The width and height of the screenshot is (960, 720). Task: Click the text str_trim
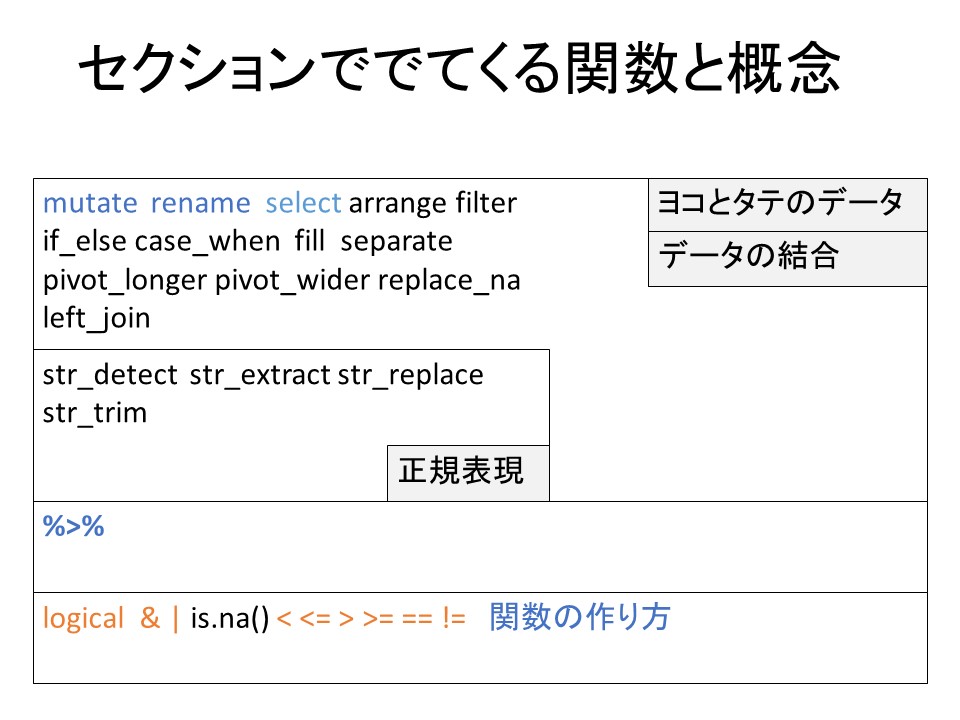click(x=94, y=413)
